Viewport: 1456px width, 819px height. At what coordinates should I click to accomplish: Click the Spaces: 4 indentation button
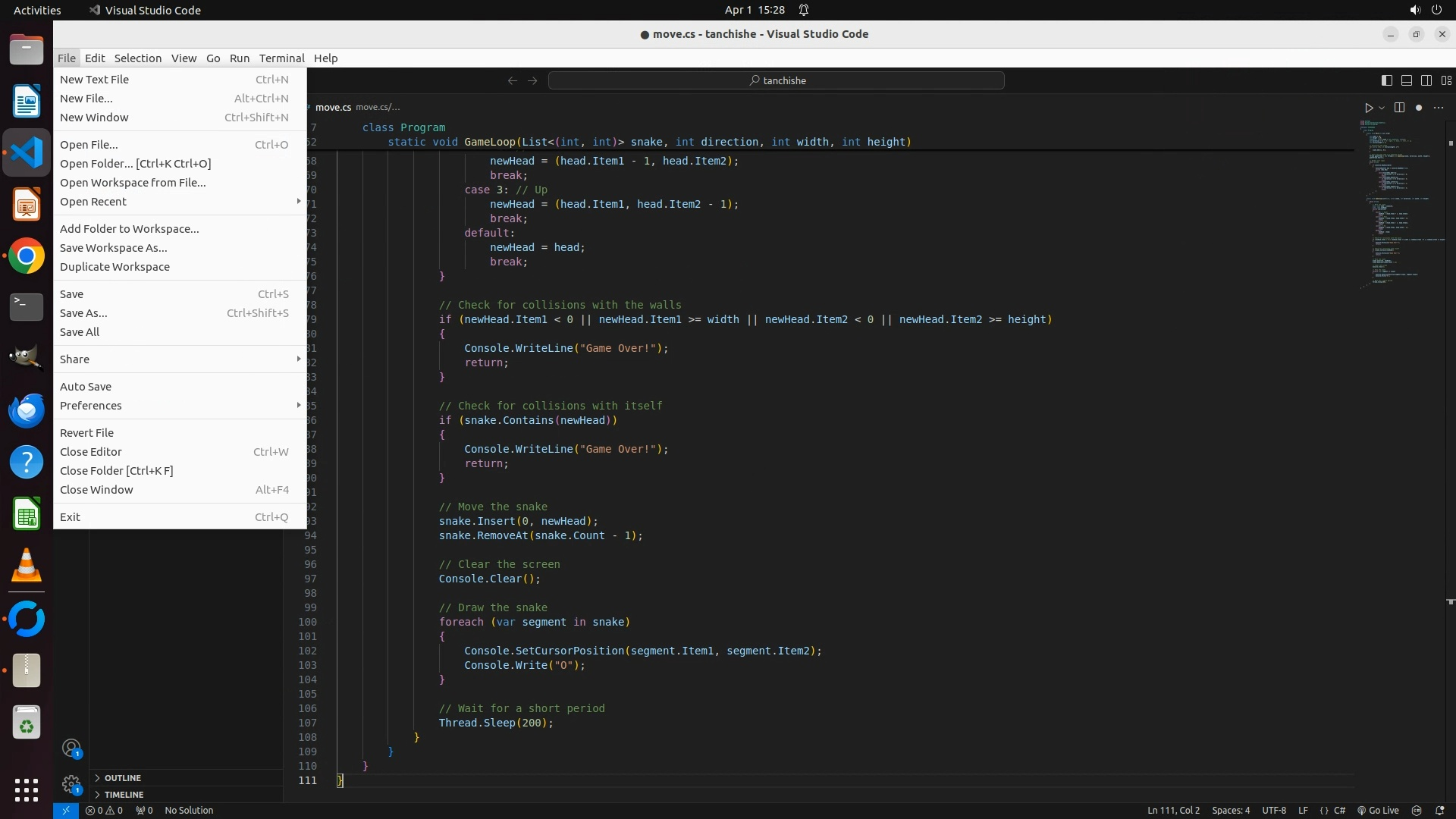tap(1230, 810)
